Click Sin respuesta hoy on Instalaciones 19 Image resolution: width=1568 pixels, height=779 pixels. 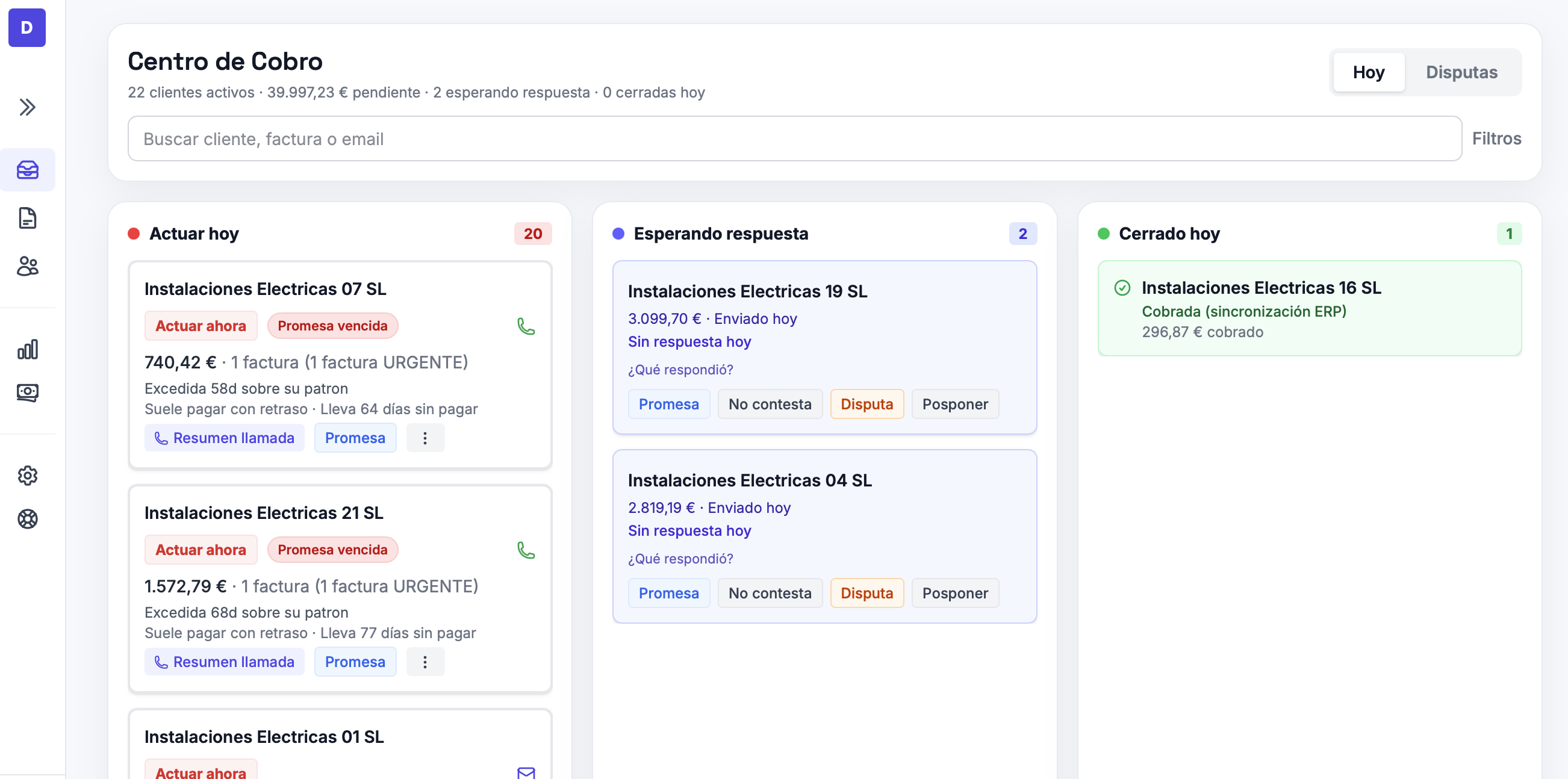pos(689,341)
